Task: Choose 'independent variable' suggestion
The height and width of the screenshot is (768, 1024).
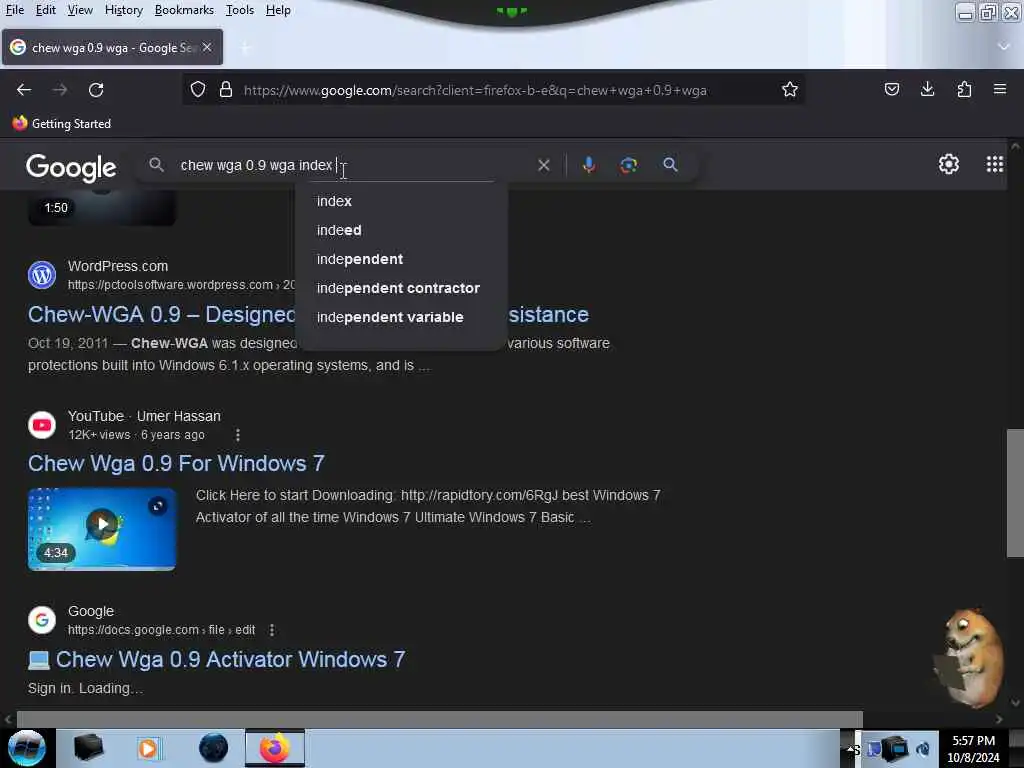Action: coord(401,317)
